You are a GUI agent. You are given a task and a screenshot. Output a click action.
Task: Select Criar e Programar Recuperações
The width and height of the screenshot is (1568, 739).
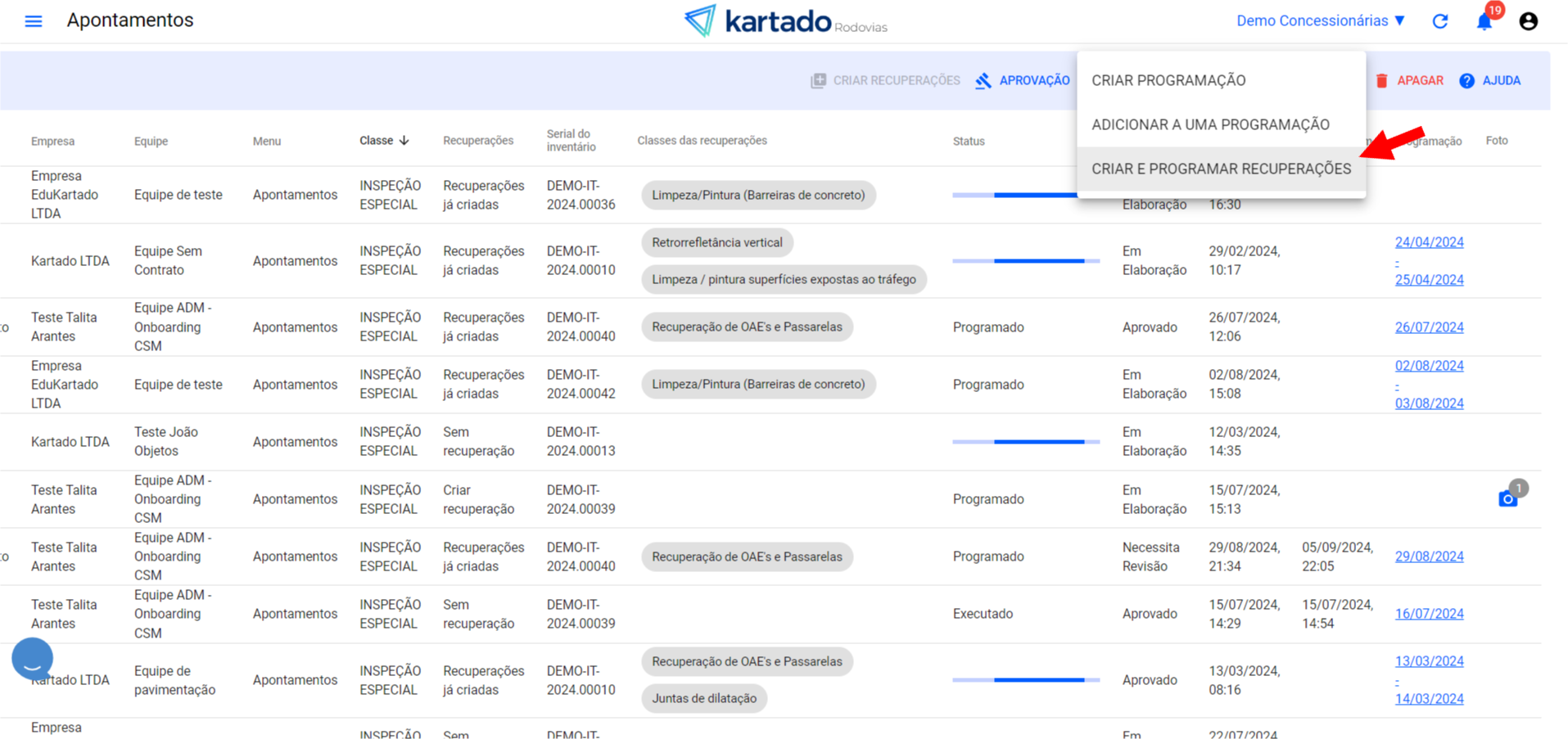tap(1221, 169)
